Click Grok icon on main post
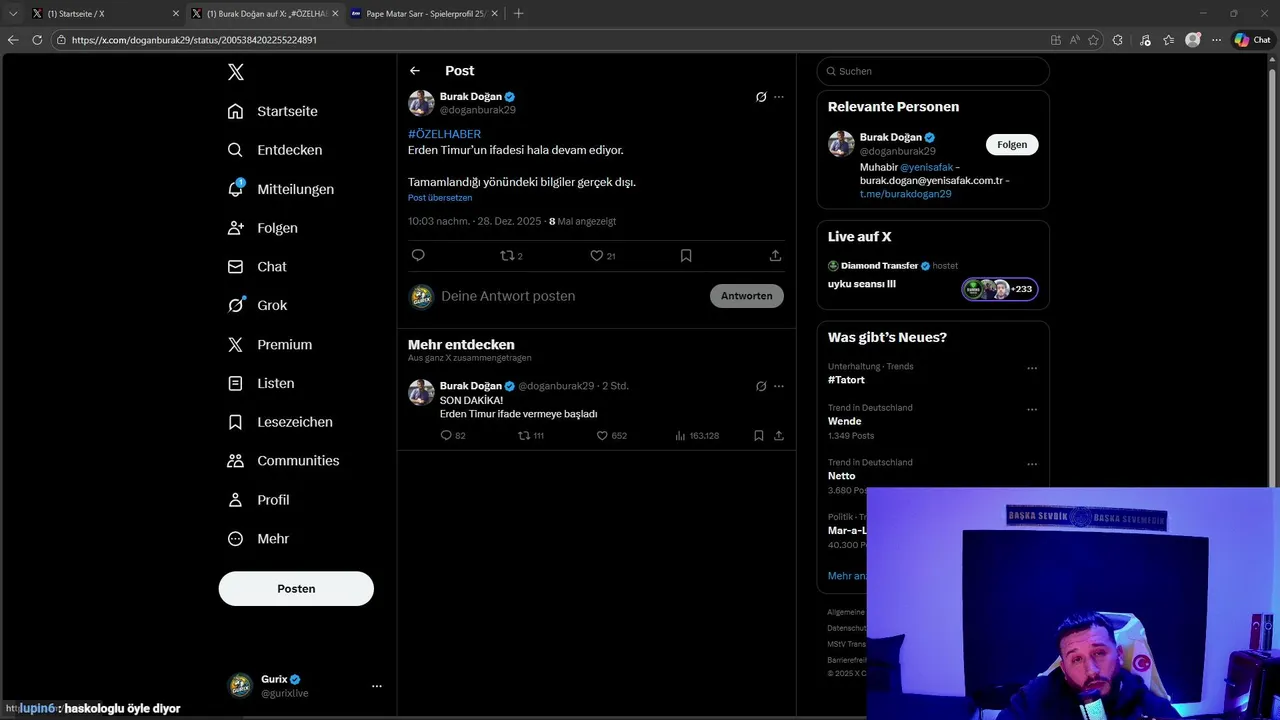The height and width of the screenshot is (720, 1280). point(761,97)
